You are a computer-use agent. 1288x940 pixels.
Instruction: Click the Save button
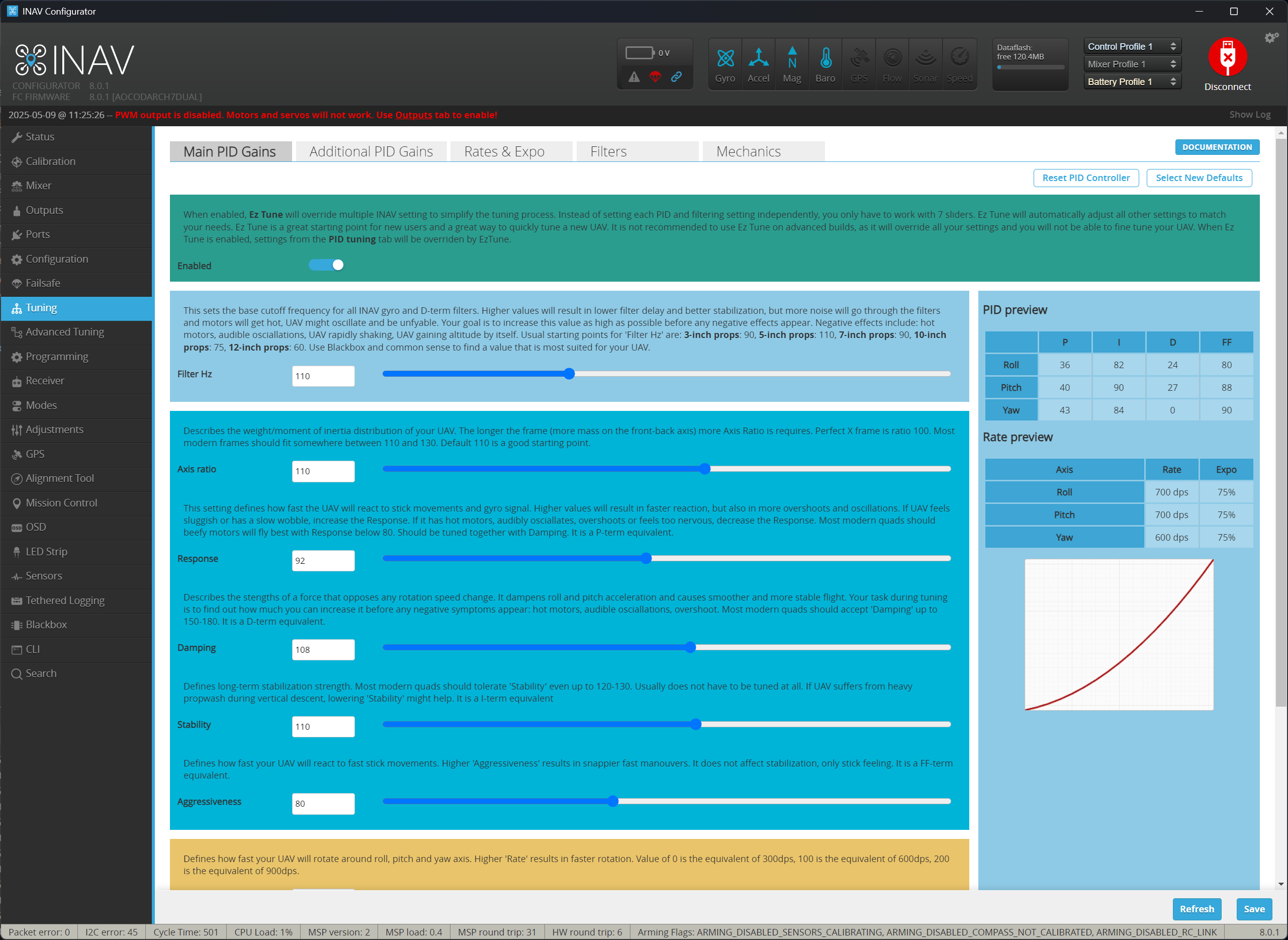pos(1254,909)
